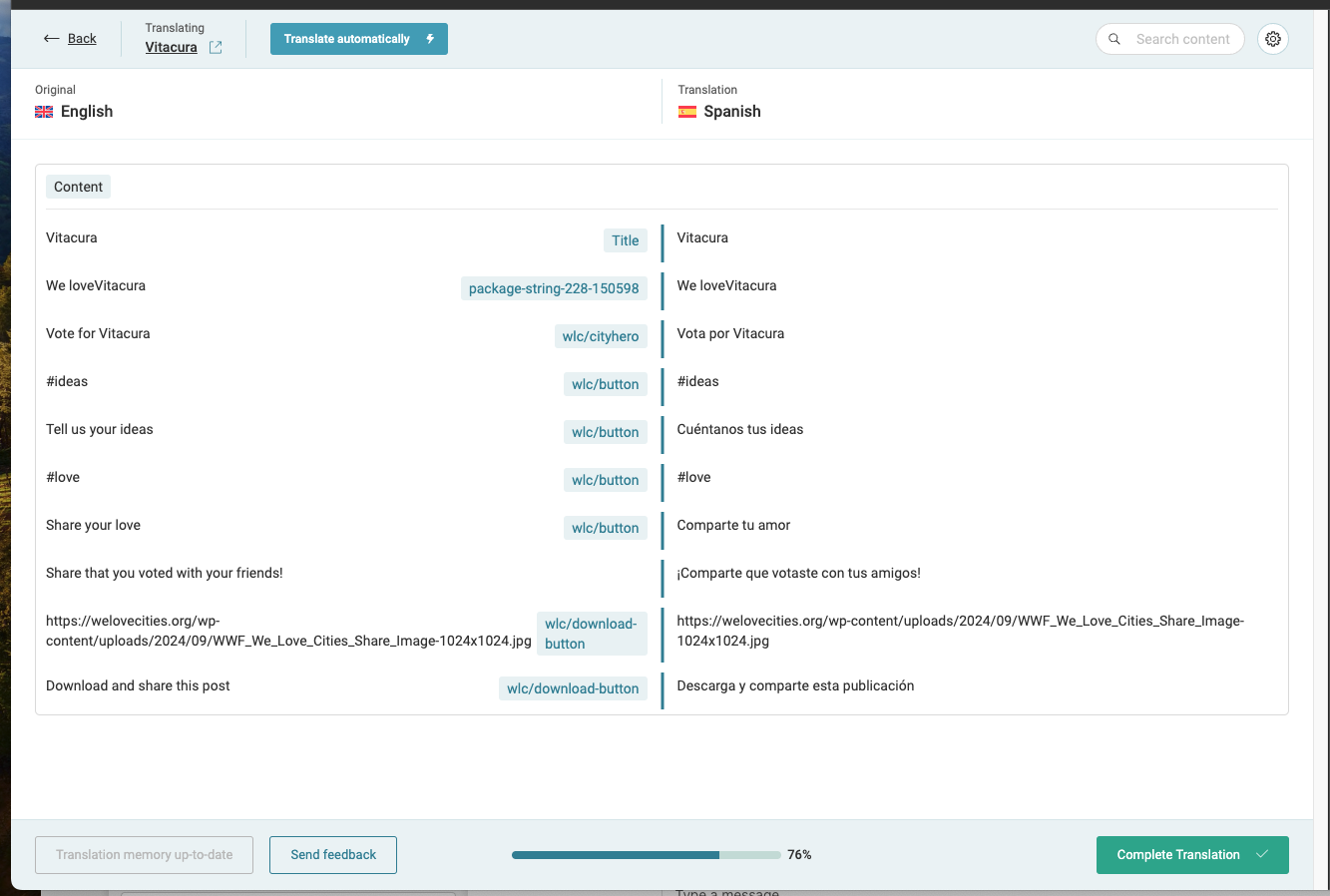Click the Spanish translation language label
The image size is (1330, 896).
click(732, 112)
